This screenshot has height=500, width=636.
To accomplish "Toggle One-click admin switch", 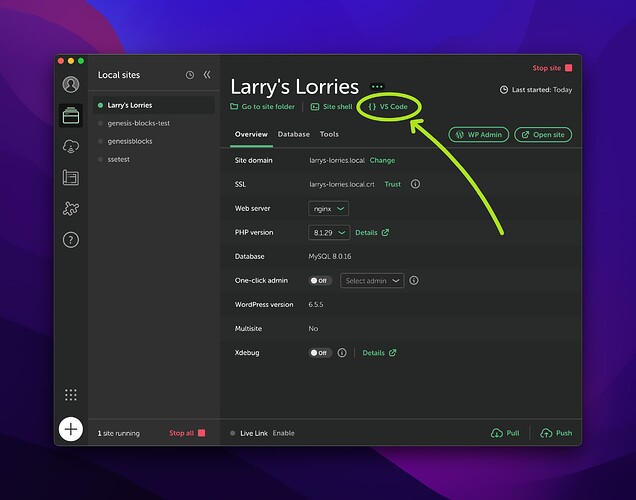I will coord(320,281).
